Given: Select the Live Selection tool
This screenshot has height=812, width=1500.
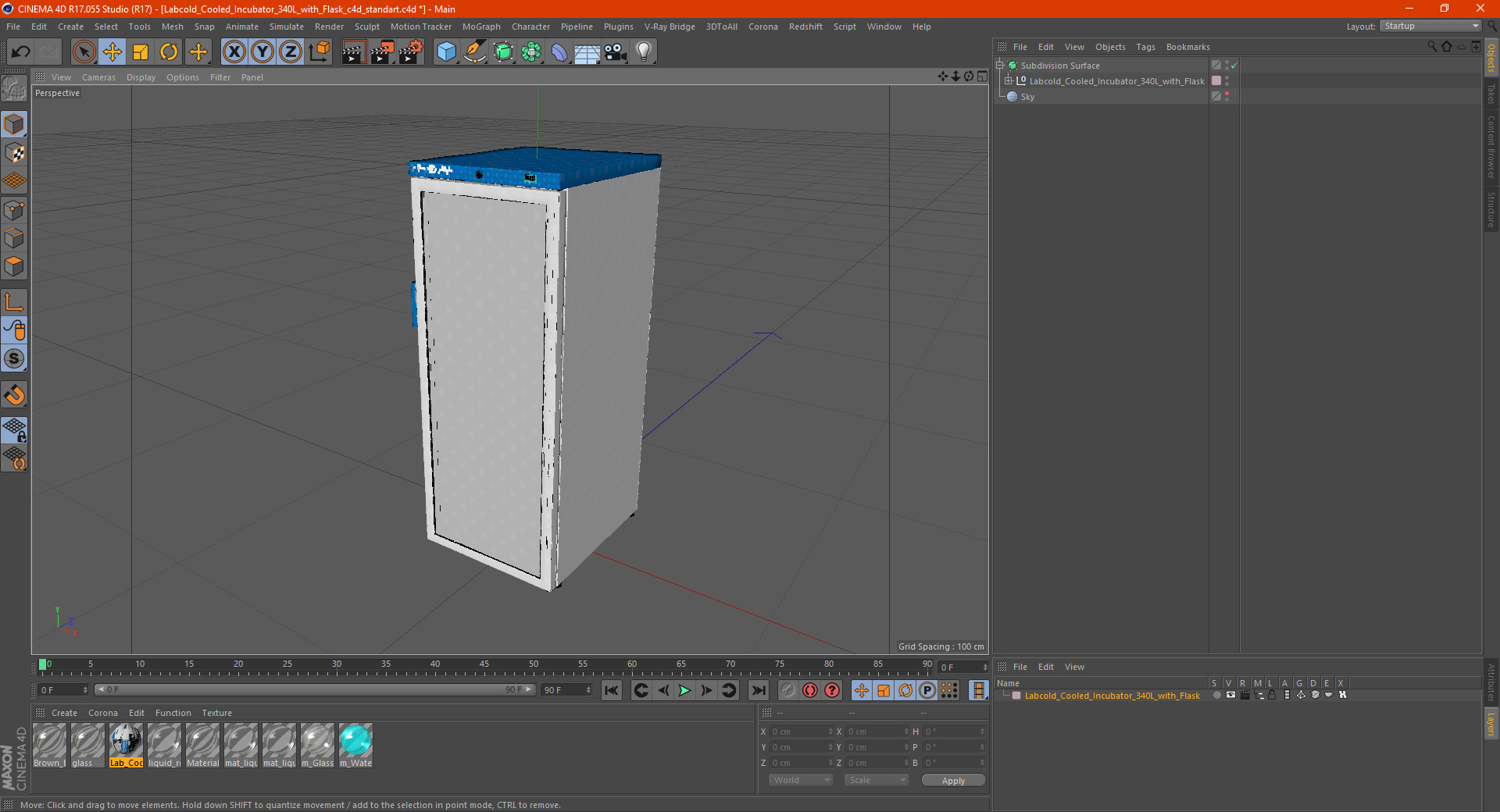Looking at the screenshot, I should [x=84, y=52].
